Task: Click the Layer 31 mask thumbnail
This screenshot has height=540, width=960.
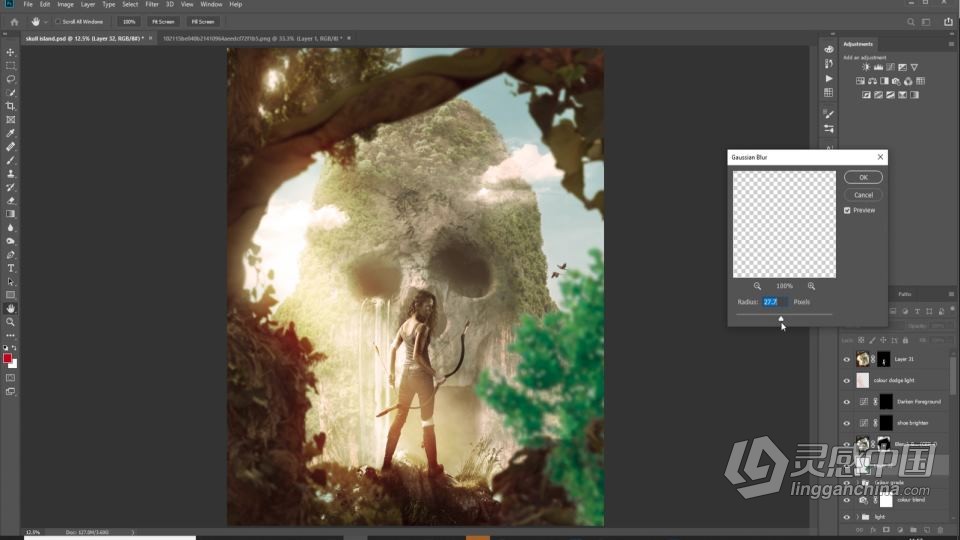Action: [883, 359]
